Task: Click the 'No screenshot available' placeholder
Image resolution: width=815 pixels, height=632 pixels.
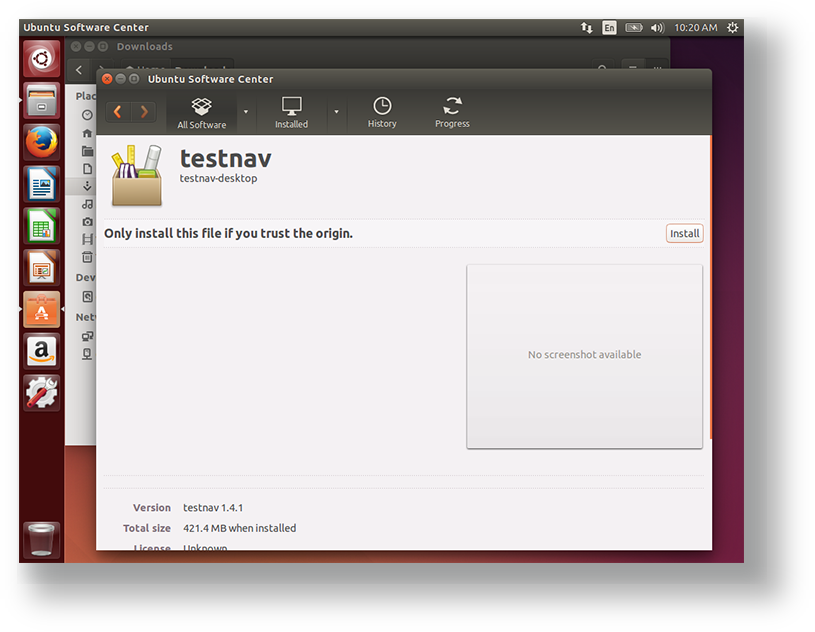Action: coord(584,356)
